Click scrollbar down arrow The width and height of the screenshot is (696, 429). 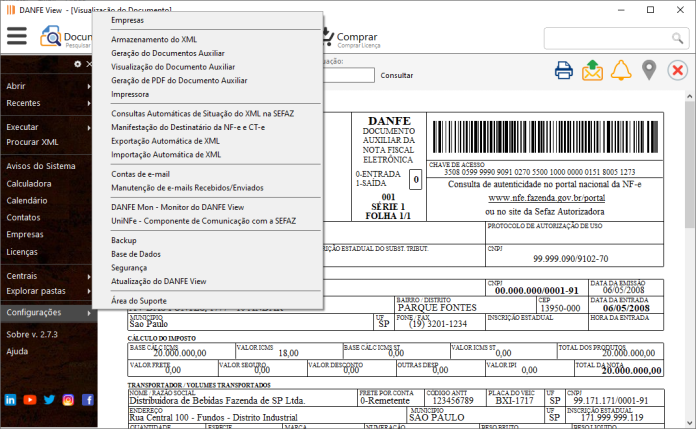tap(689, 424)
